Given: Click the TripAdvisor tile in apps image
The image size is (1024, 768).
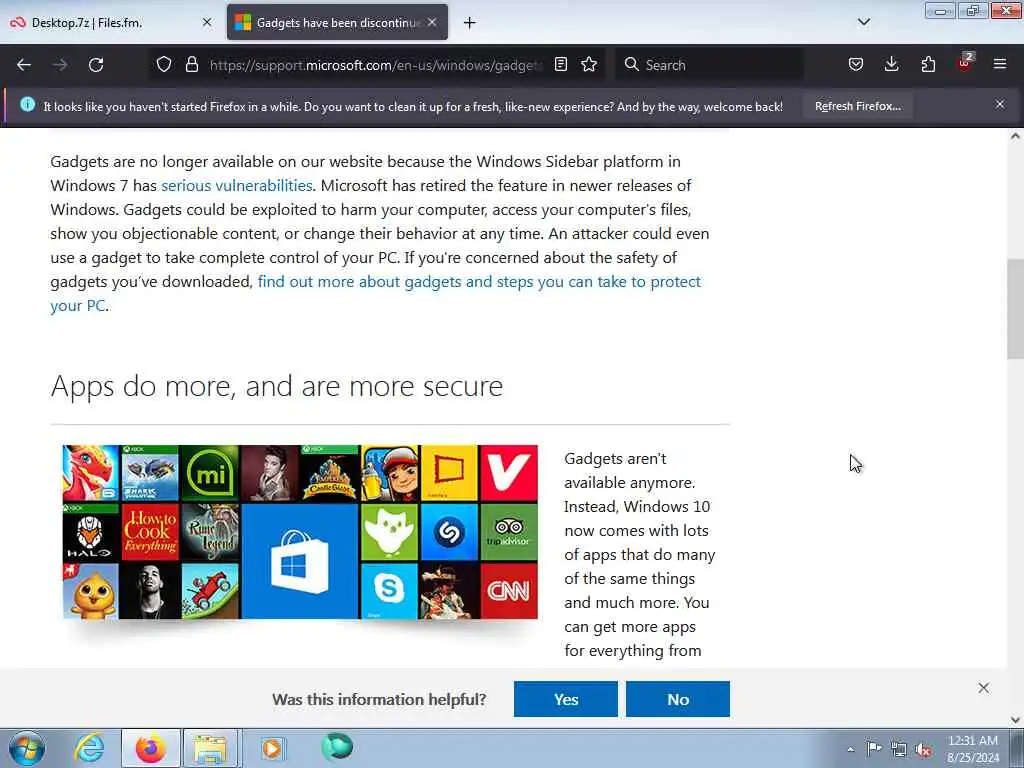Looking at the screenshot, I should click(x=509, y=532).
